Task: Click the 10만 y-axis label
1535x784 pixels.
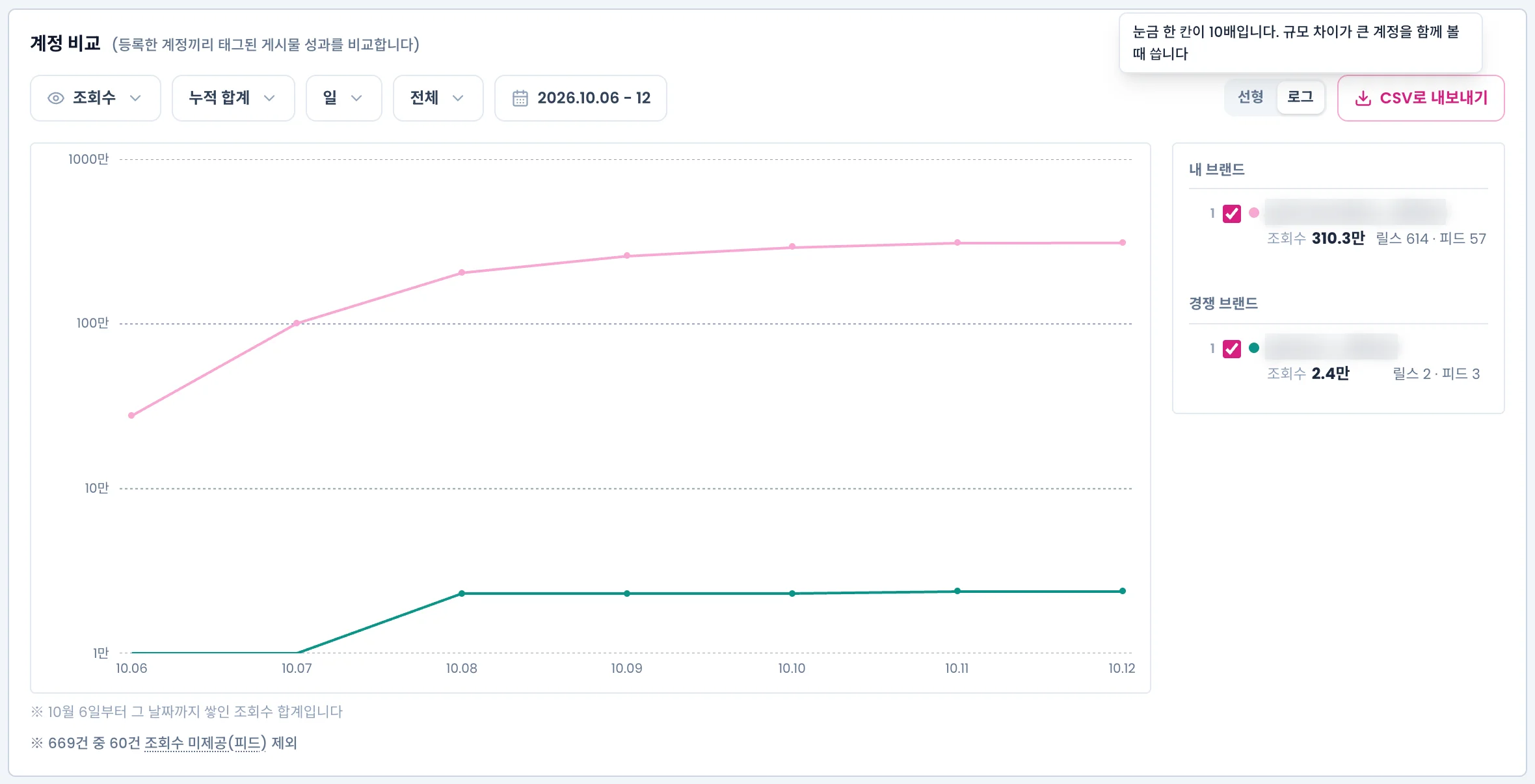Action: (96, 488)
